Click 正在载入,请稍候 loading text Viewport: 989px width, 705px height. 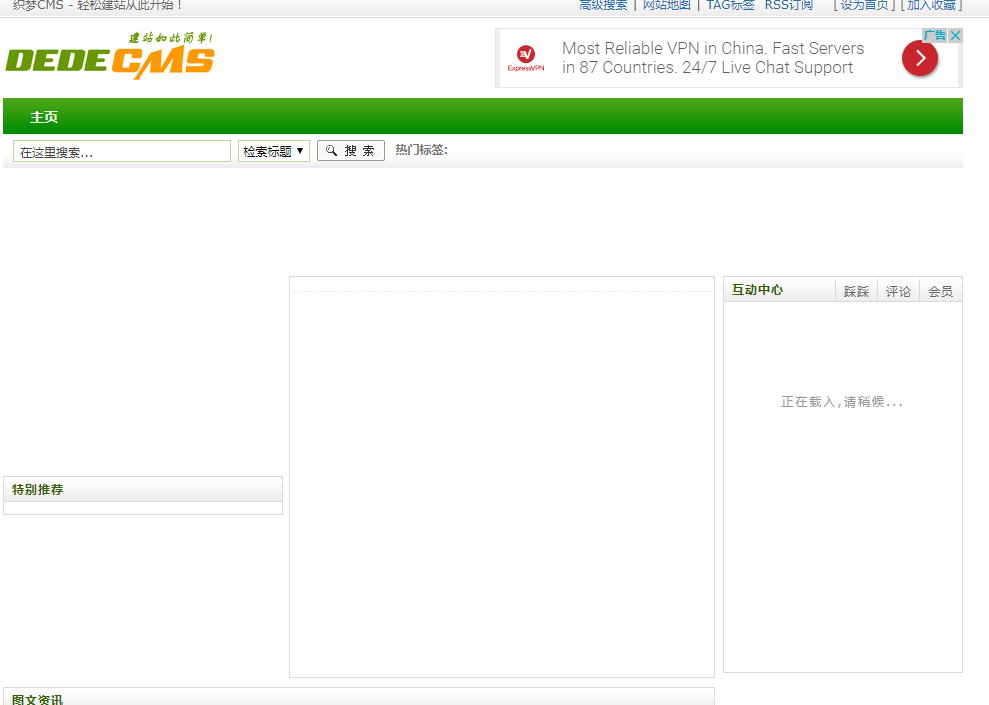pyautogui.click(x=842, y=402)
